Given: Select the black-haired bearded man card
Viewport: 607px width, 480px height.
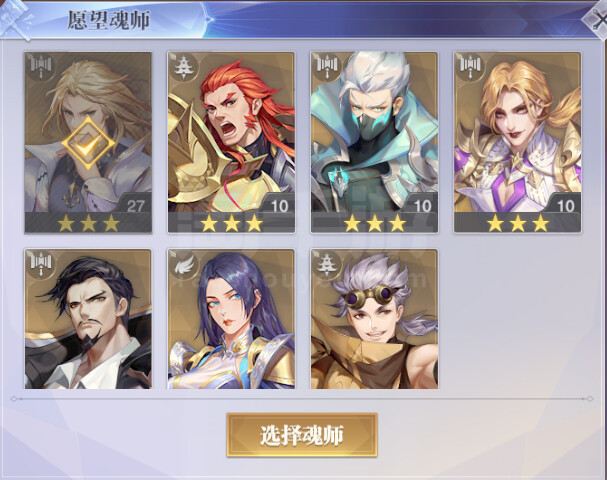Looking at the screenshot, I should tap(88, 319).
